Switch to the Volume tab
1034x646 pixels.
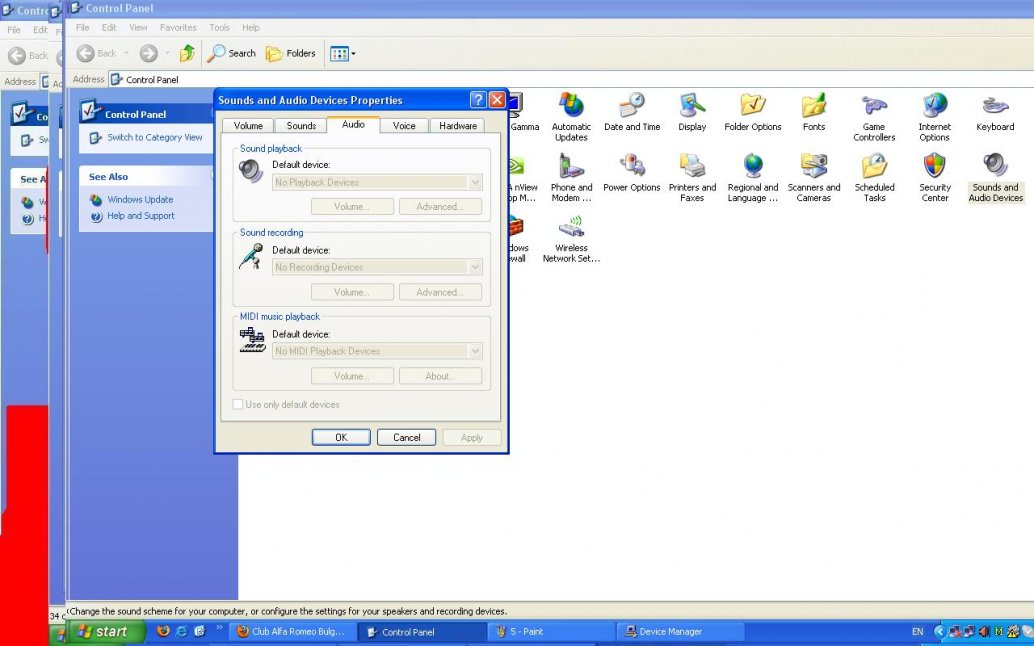coord(248,126)
